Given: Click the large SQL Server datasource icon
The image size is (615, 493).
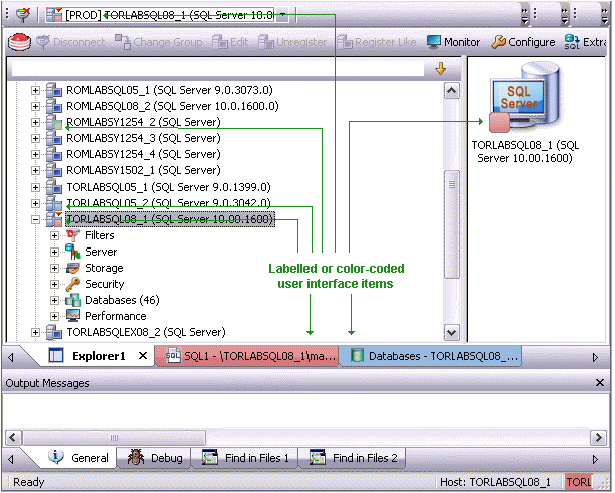Looking at the screenshot, I should pos(524,97).
